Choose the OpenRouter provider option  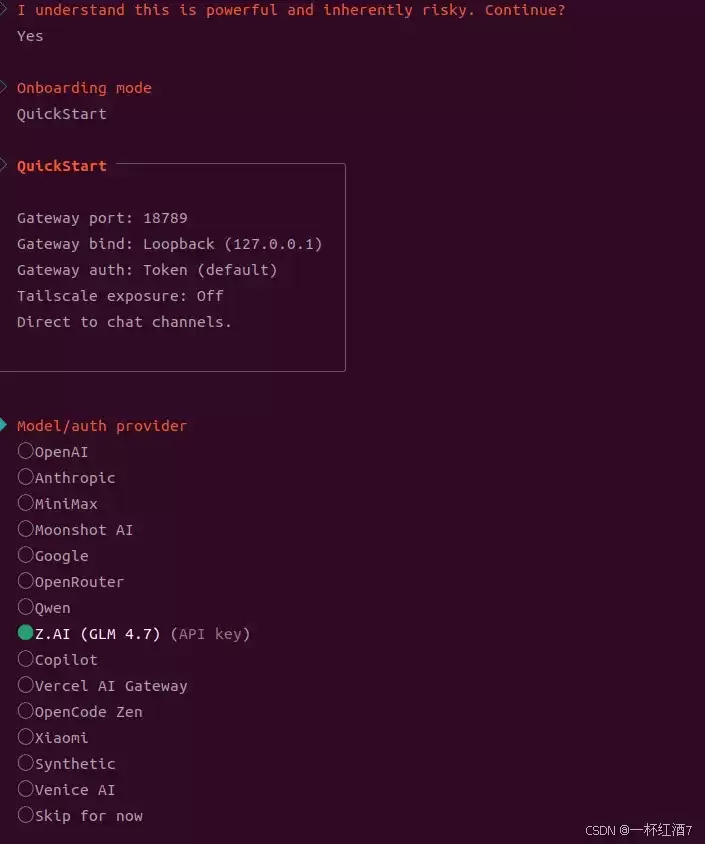click(x=26, y=581)
